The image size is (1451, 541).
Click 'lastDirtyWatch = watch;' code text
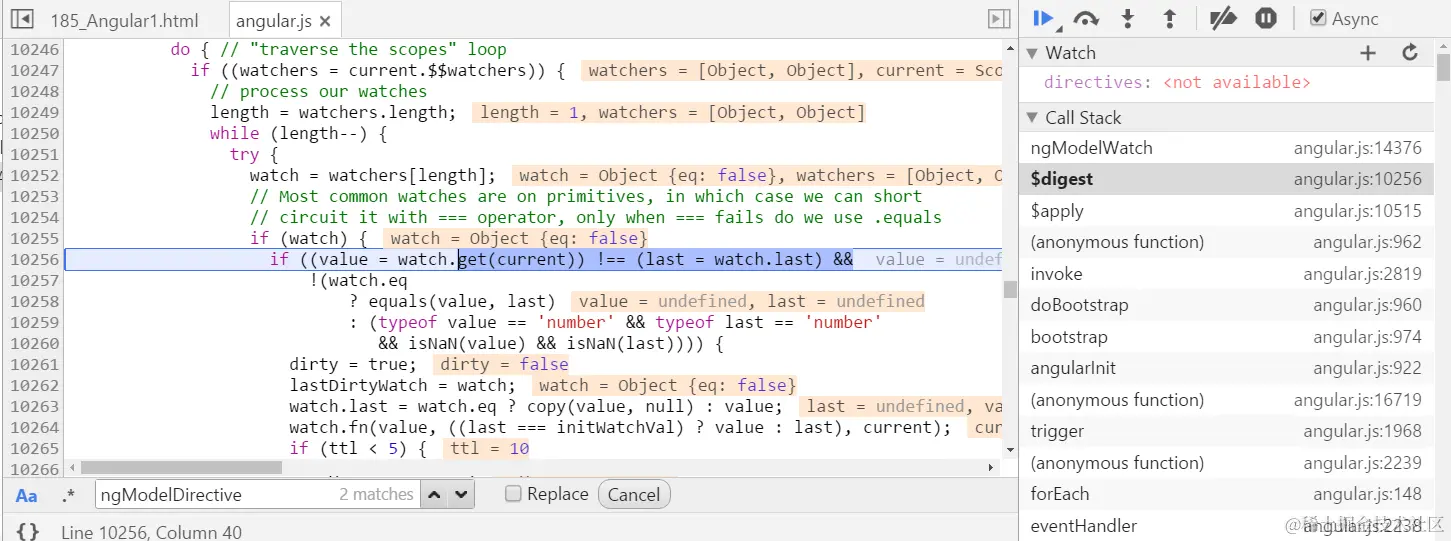tap(403, 386)
